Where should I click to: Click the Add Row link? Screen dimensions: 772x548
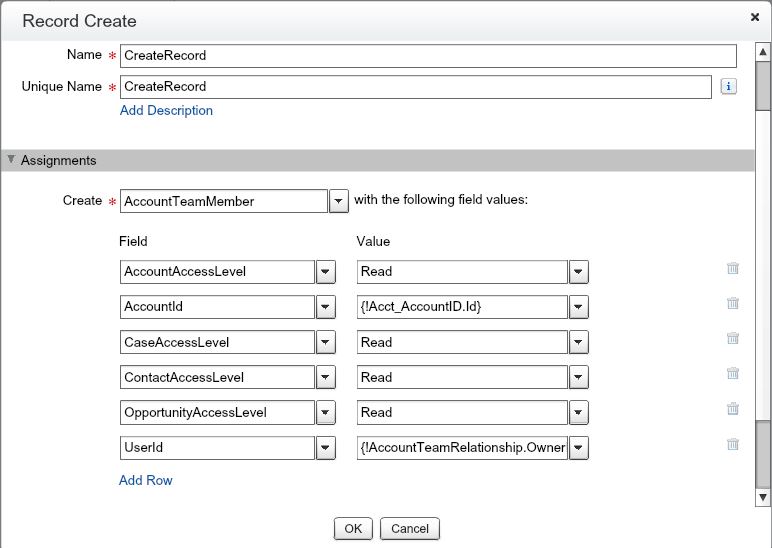[146, 481]
